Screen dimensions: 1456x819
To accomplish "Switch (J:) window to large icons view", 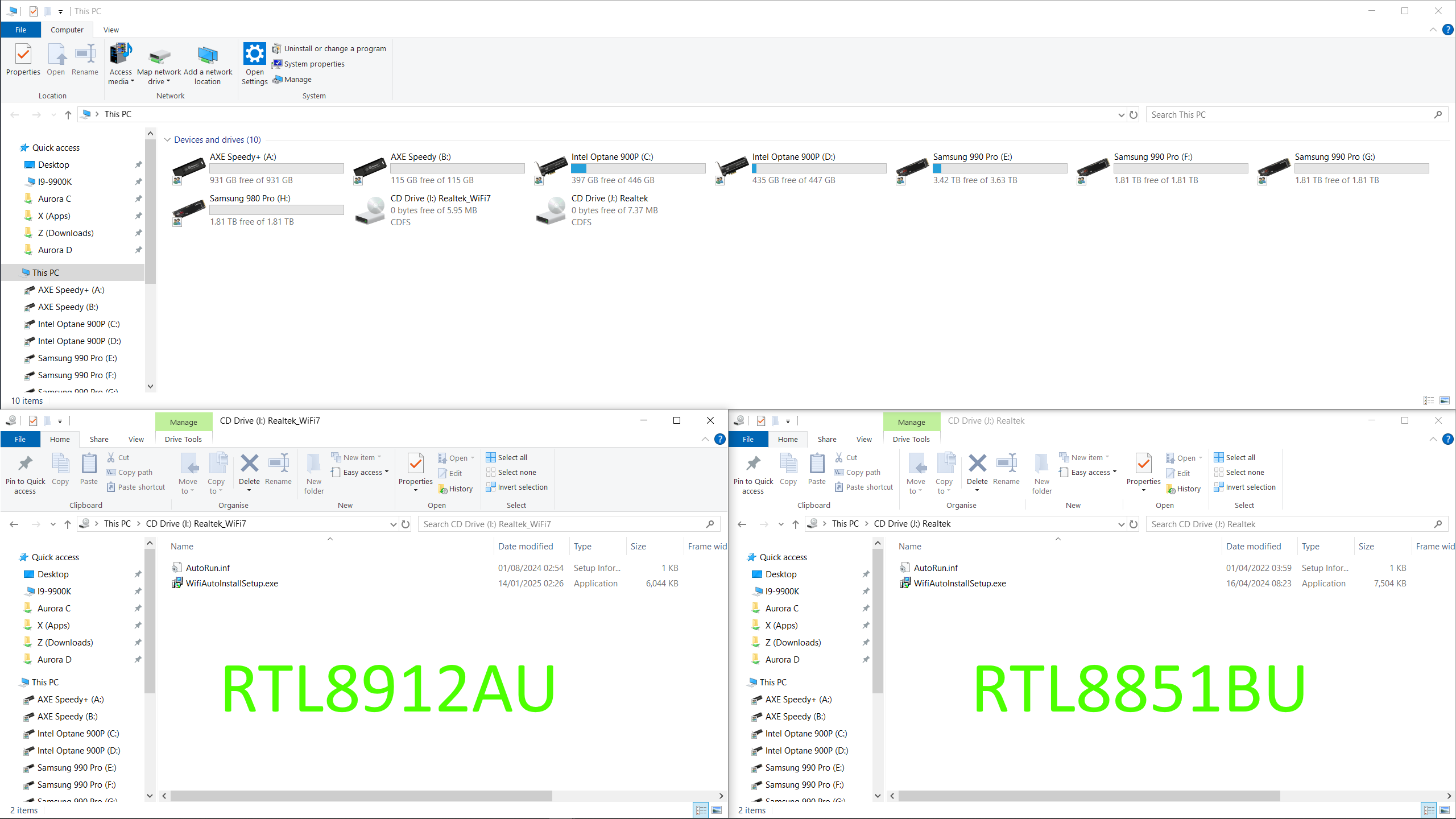I will point(1445,810).
